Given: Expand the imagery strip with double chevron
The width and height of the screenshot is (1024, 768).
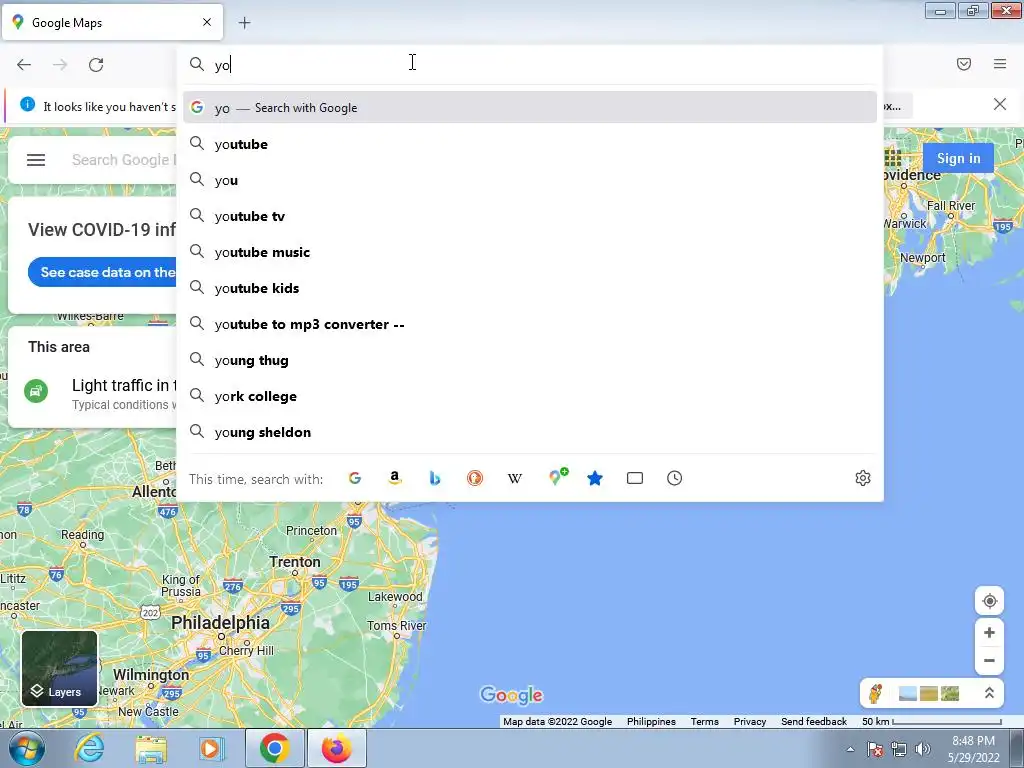Looking at the screenshot, I should [989, 693].
